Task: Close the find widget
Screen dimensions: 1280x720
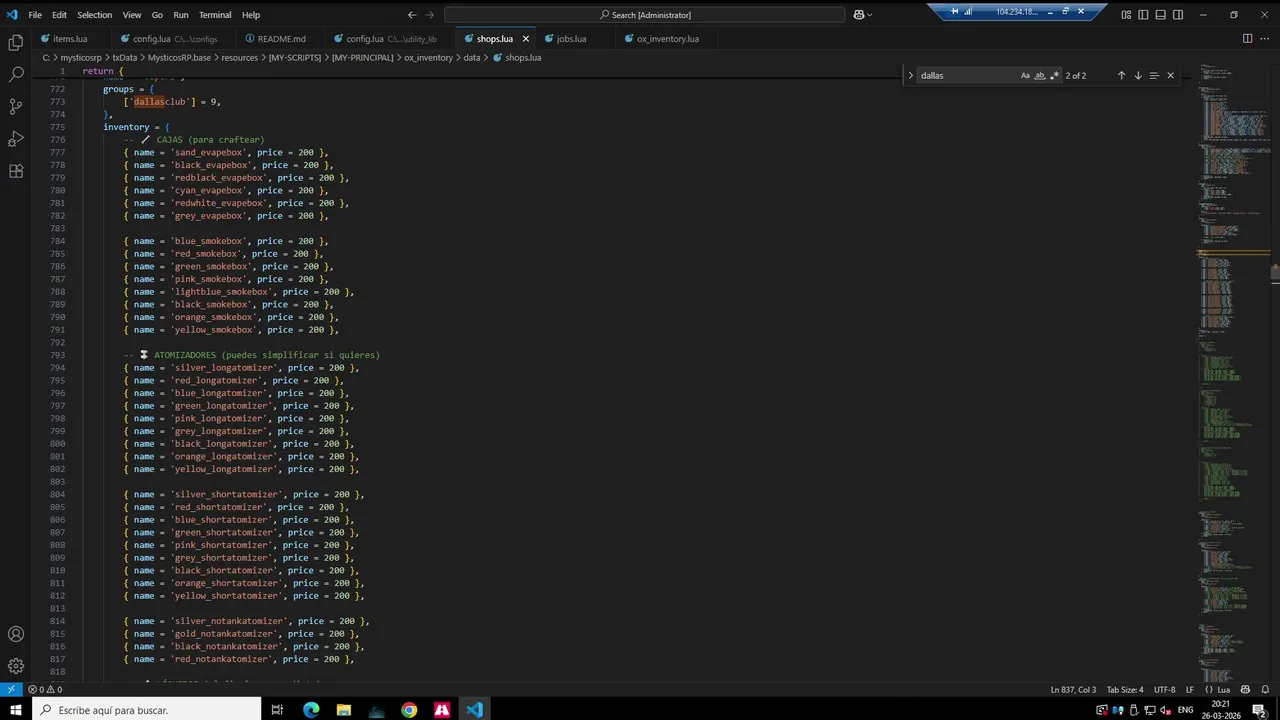Action: click(1170, 75)
